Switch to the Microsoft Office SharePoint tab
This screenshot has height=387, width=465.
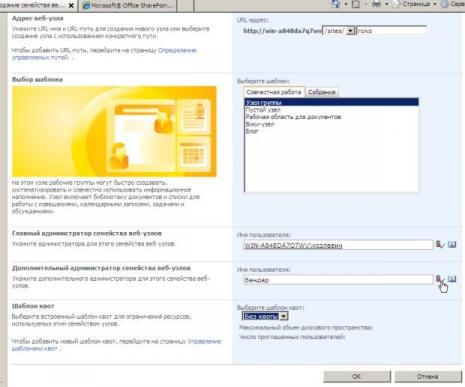[x=128, y=6]
